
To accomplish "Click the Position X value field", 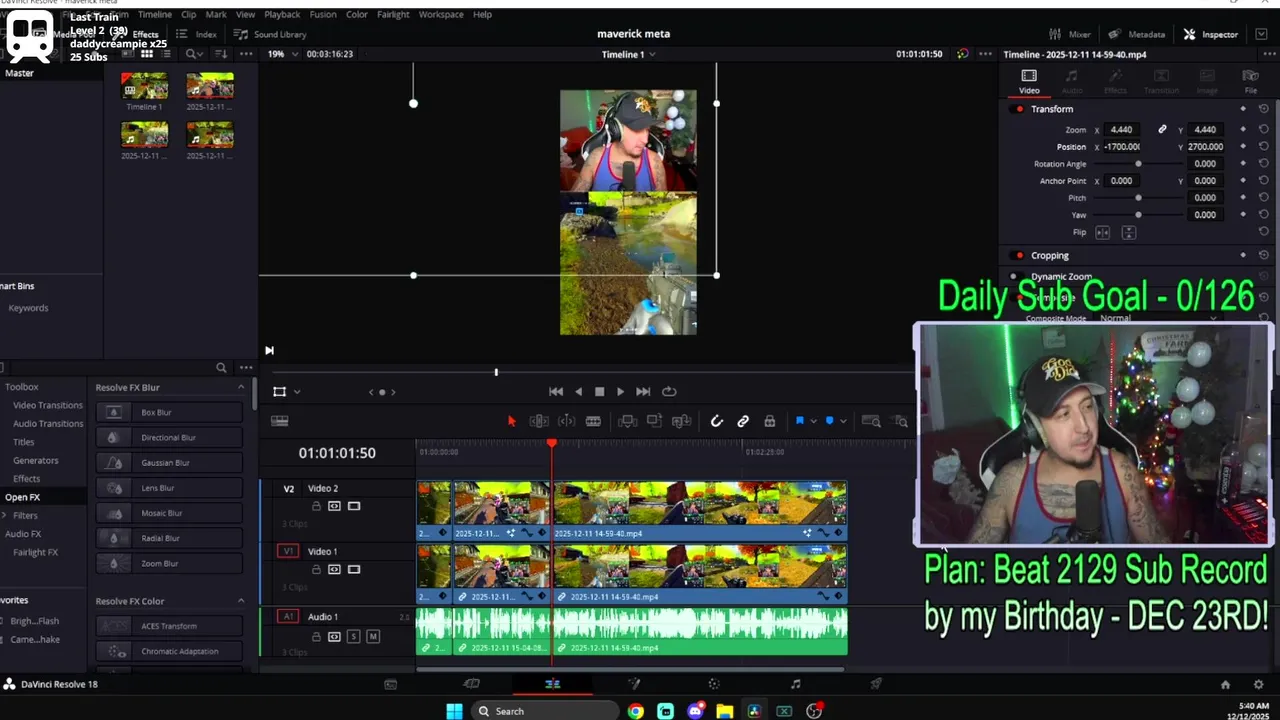I will 1122,147.
